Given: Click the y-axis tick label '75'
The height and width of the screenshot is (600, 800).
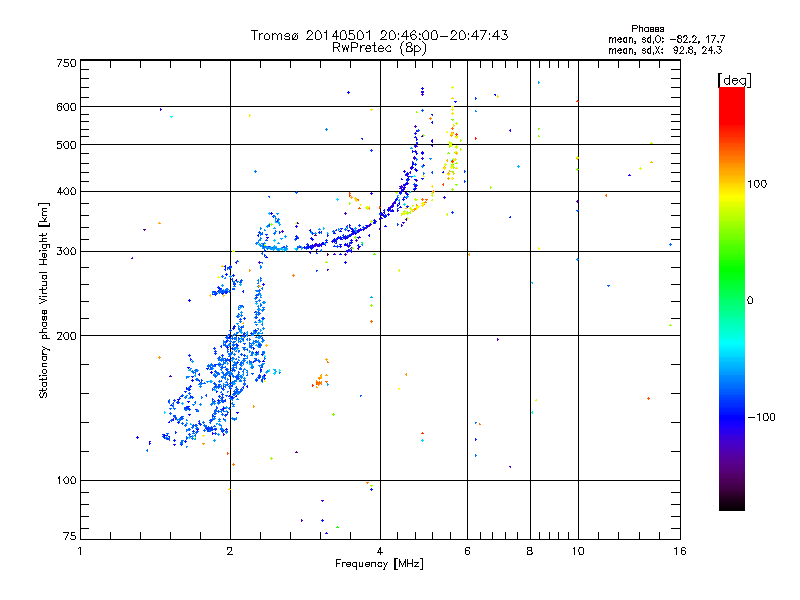Looking at the screenshot, I should pos(70,536).
